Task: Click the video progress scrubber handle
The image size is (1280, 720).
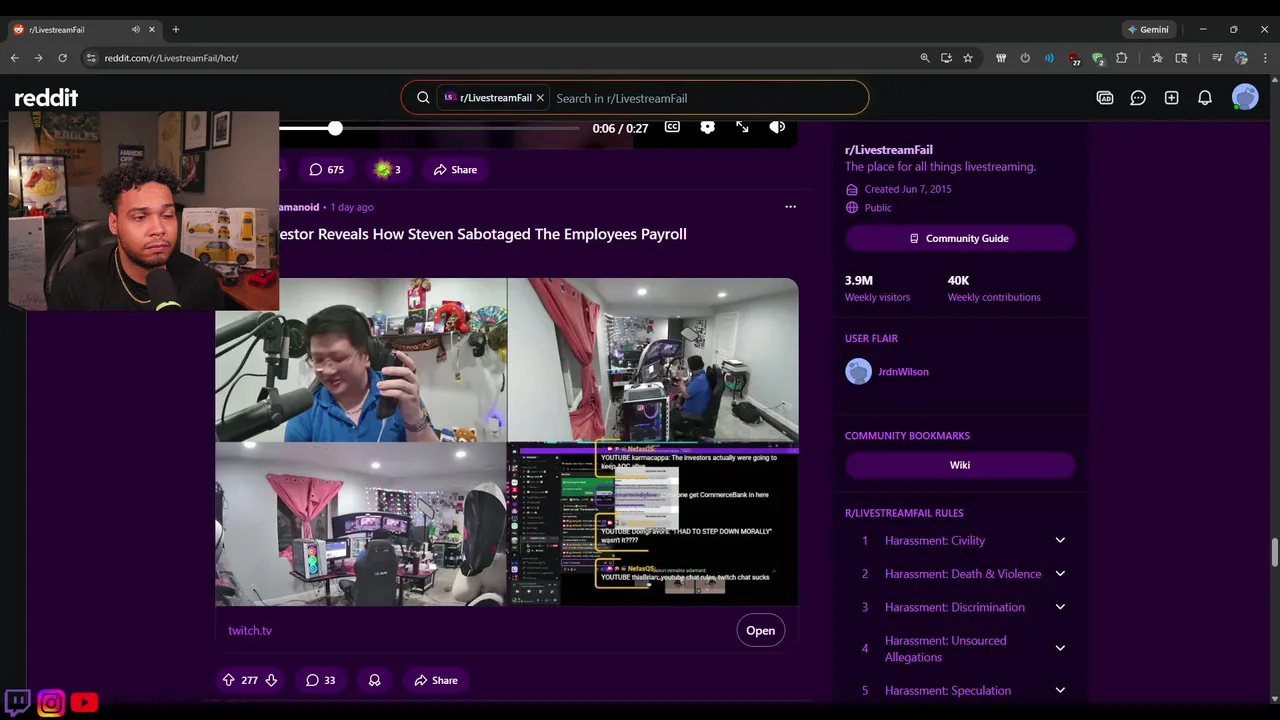Action: coord(335,128)
